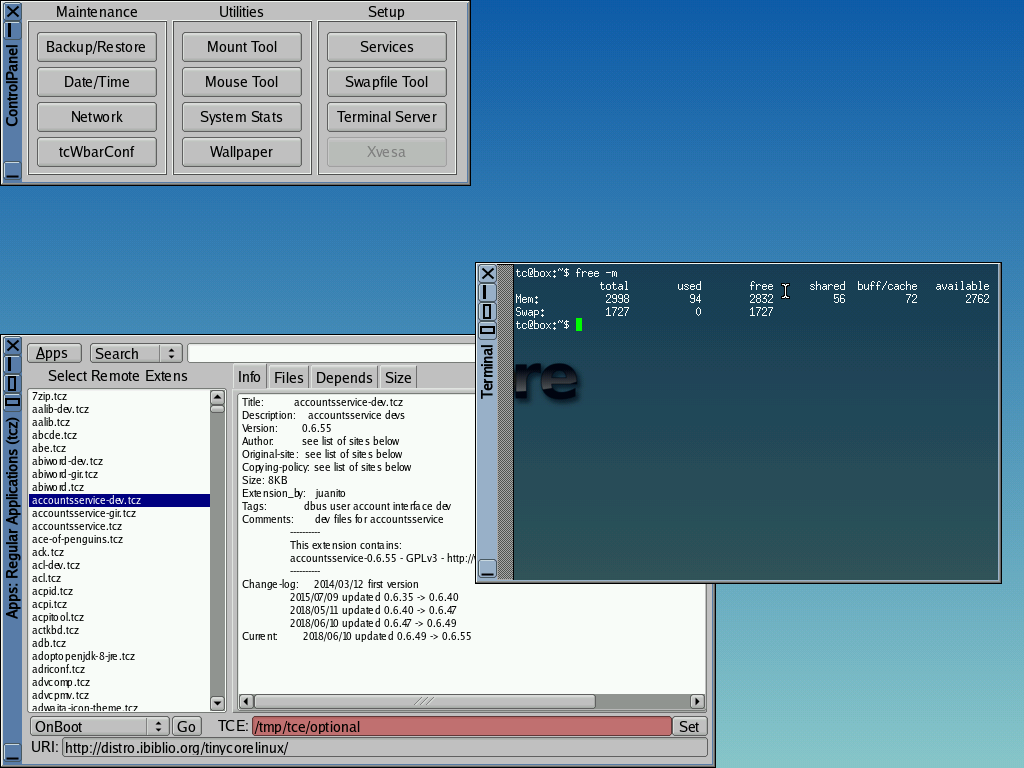Select actkbd.tcz extension
This screenshot has height=768, width=1024.
(119, 630)
